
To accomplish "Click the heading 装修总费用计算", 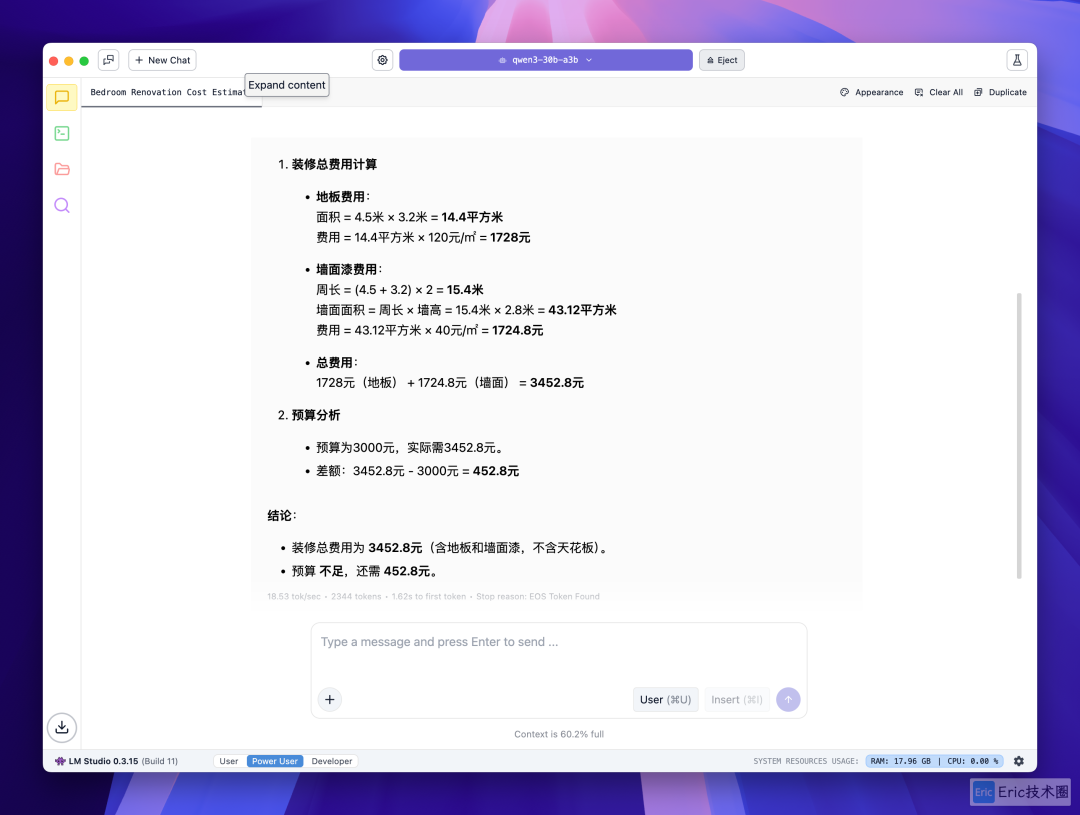I will point(334,164).
